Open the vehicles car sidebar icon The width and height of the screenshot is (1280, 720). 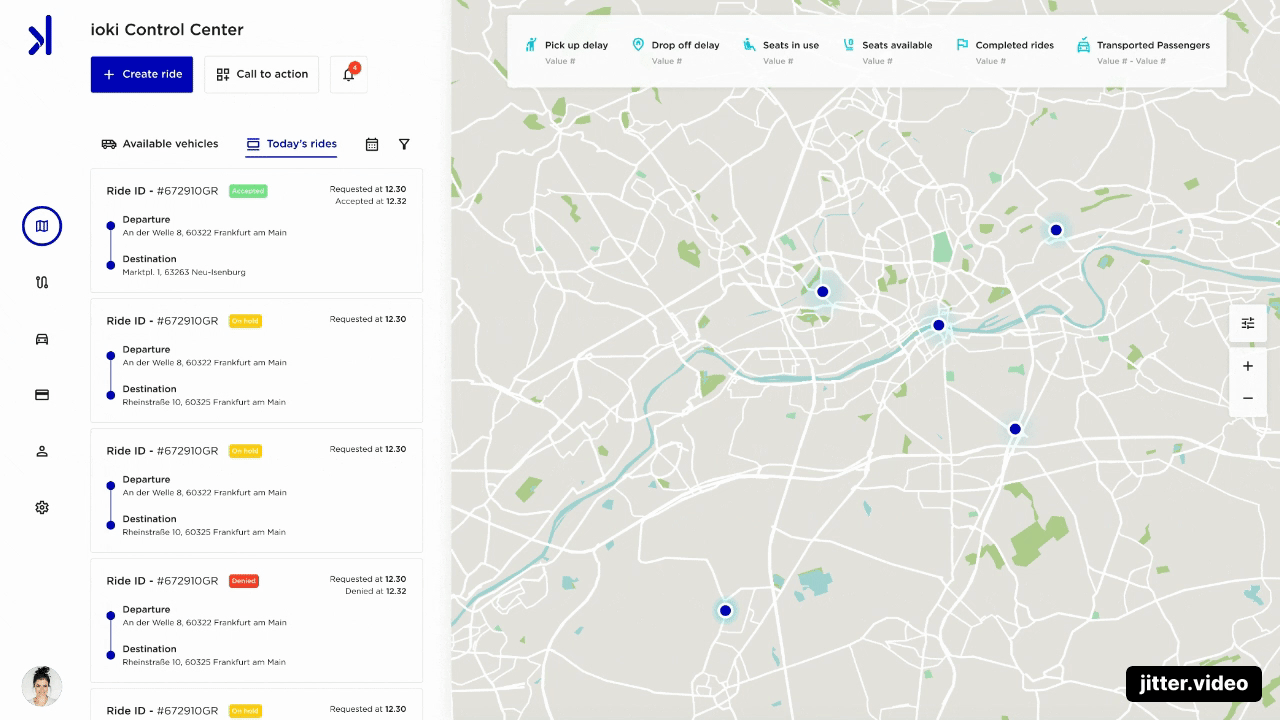tap(42, 339)
